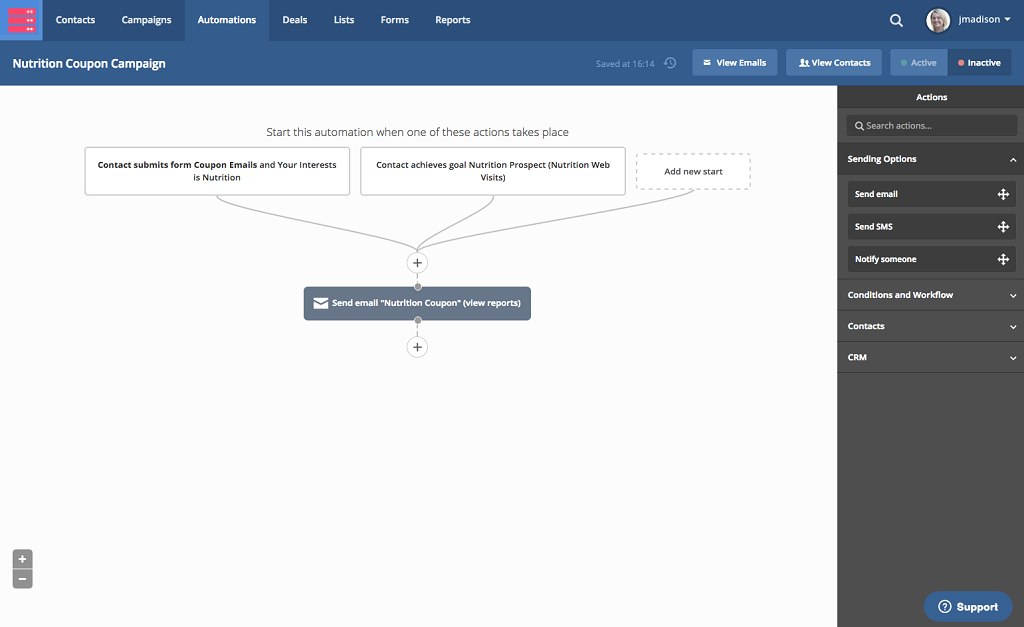Expand the CRM actions section
Viewport: 1024px width, 627px height.
pos(1012,358)
